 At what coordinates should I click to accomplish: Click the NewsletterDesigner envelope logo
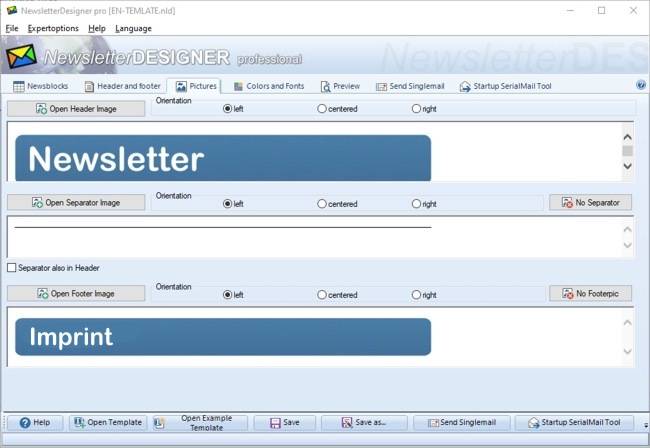point(21,56)
